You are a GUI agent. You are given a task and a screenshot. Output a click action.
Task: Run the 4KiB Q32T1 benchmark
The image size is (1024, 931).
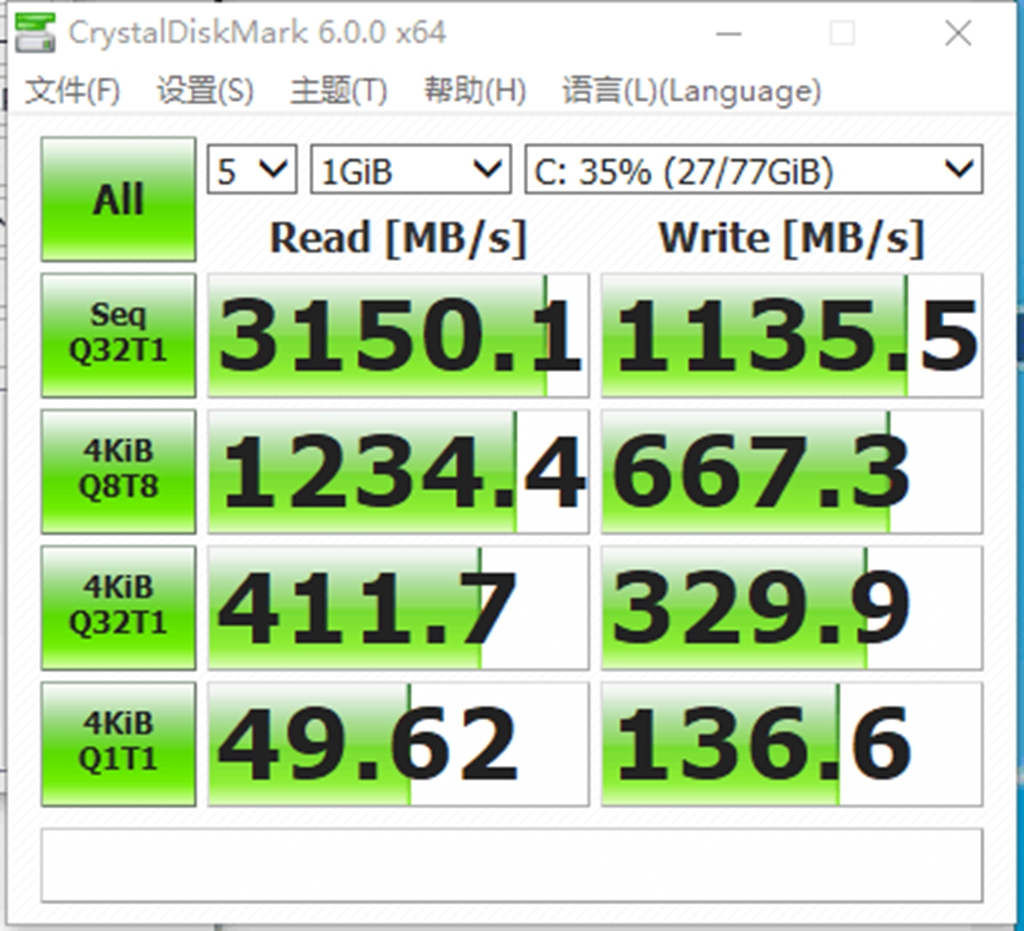click(x=118, y=607)
